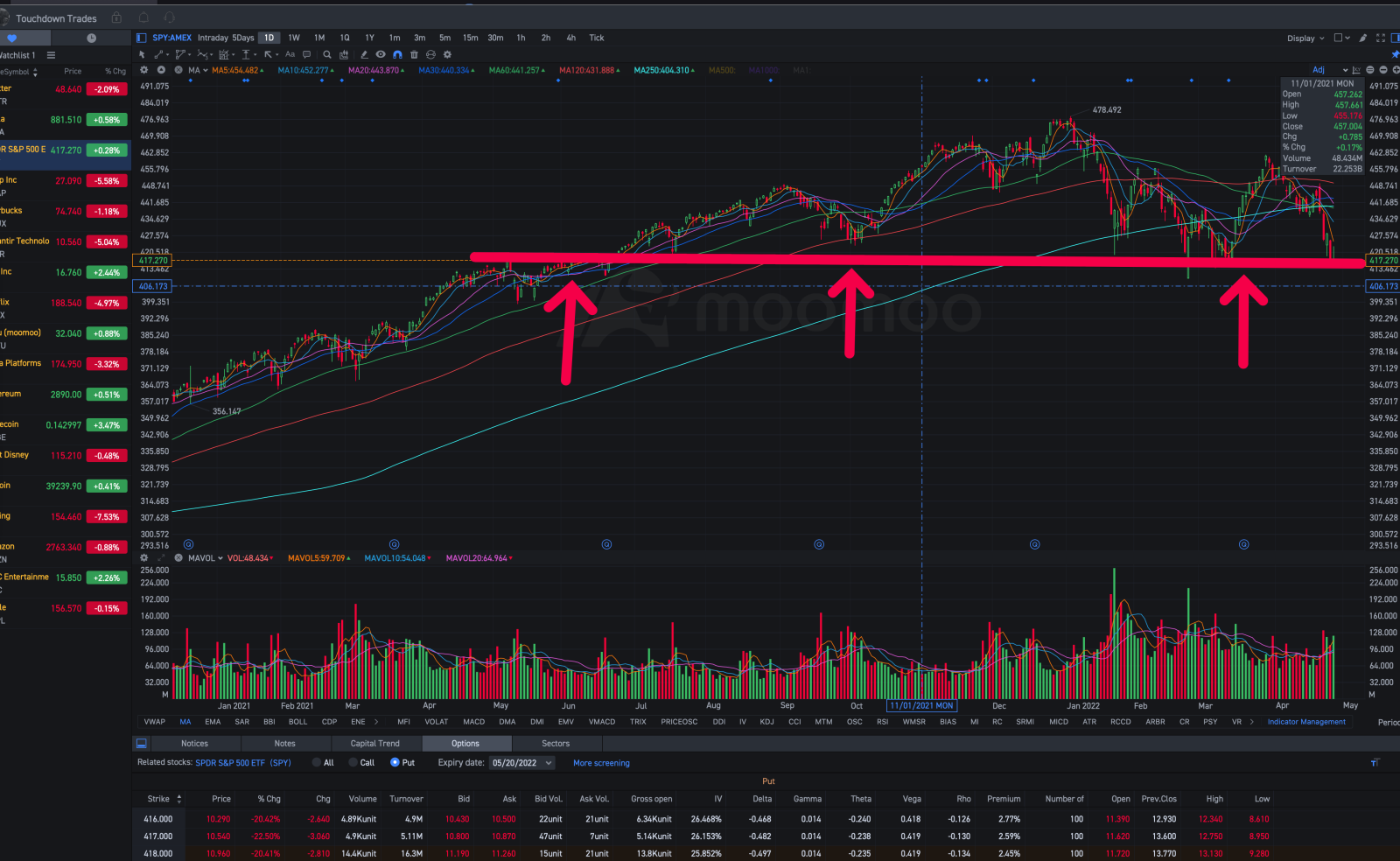This screenshot has width=1400, height=861.
Task: Click the SPY:AMEX ticker label
Action: 171,38
